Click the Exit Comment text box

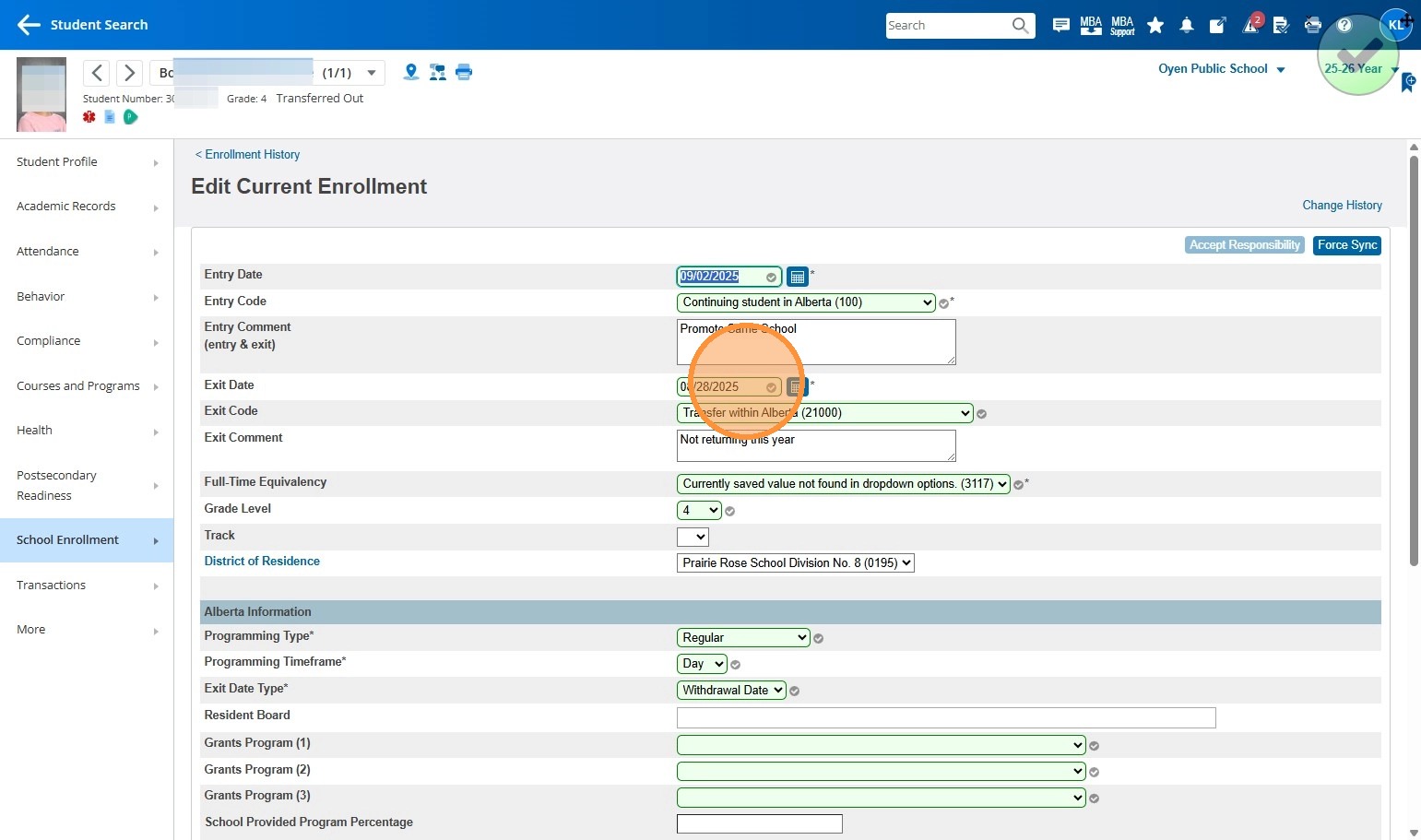(x=815, y=445)
